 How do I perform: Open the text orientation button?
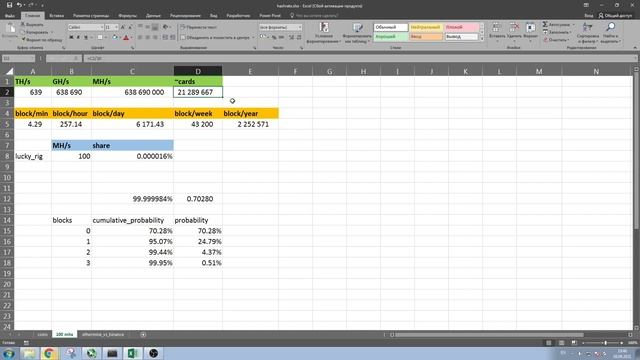tap(165, 27)
